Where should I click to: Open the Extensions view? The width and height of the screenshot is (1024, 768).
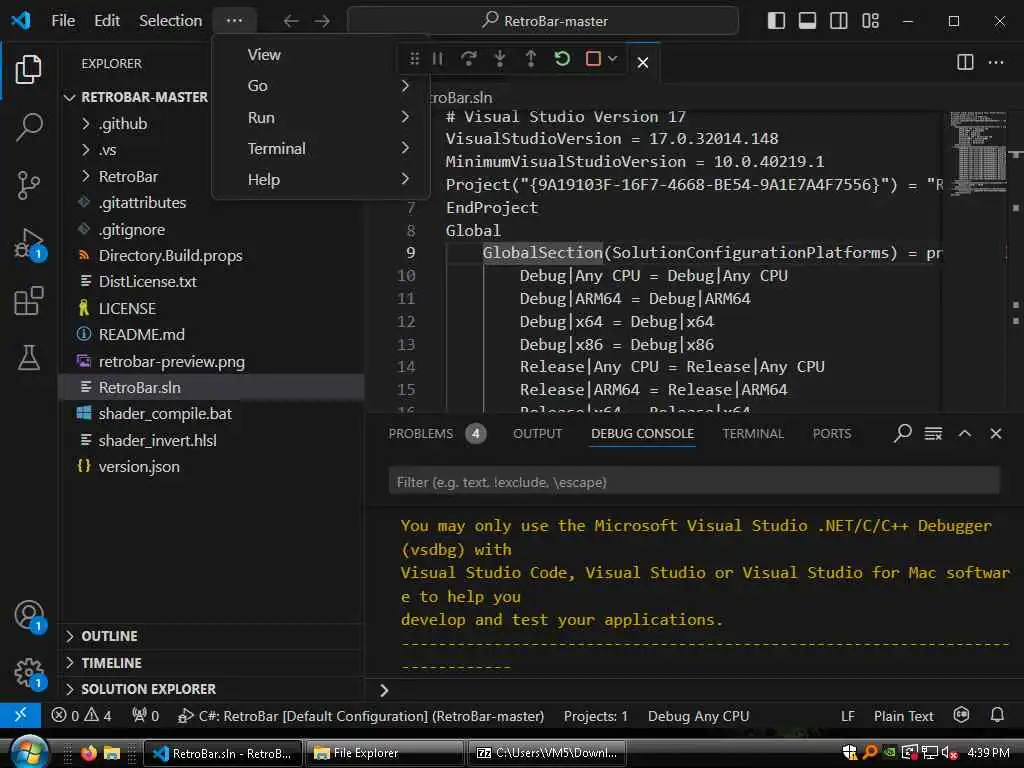(x=29, y=301)
